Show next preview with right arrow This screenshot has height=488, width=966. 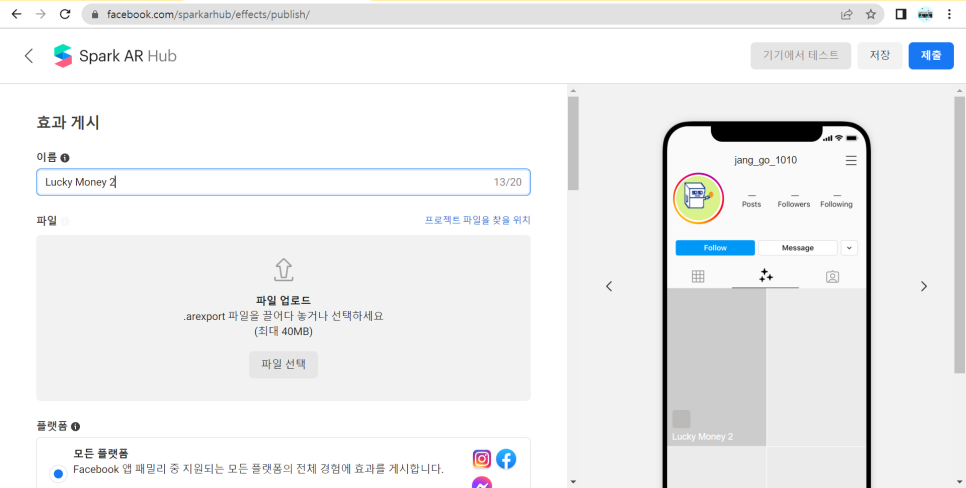[x=923, y=286]
